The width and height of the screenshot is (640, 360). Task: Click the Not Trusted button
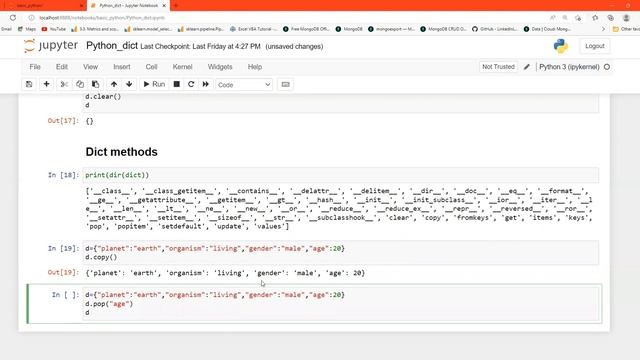click(498, 67)
